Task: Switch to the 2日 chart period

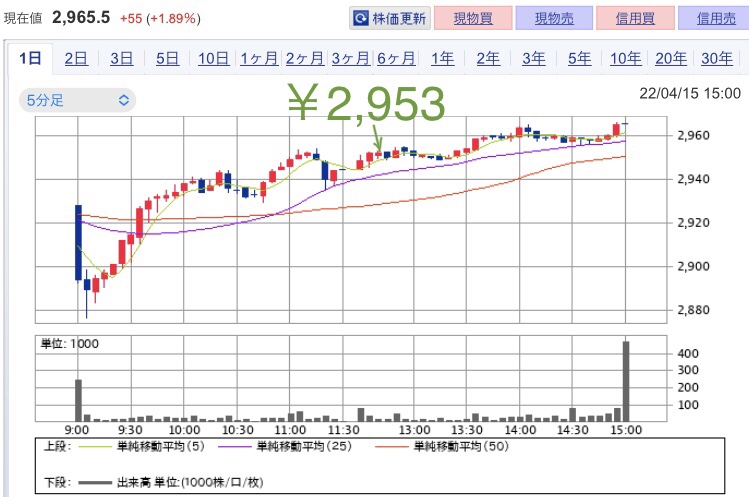Action: (76, 59)
